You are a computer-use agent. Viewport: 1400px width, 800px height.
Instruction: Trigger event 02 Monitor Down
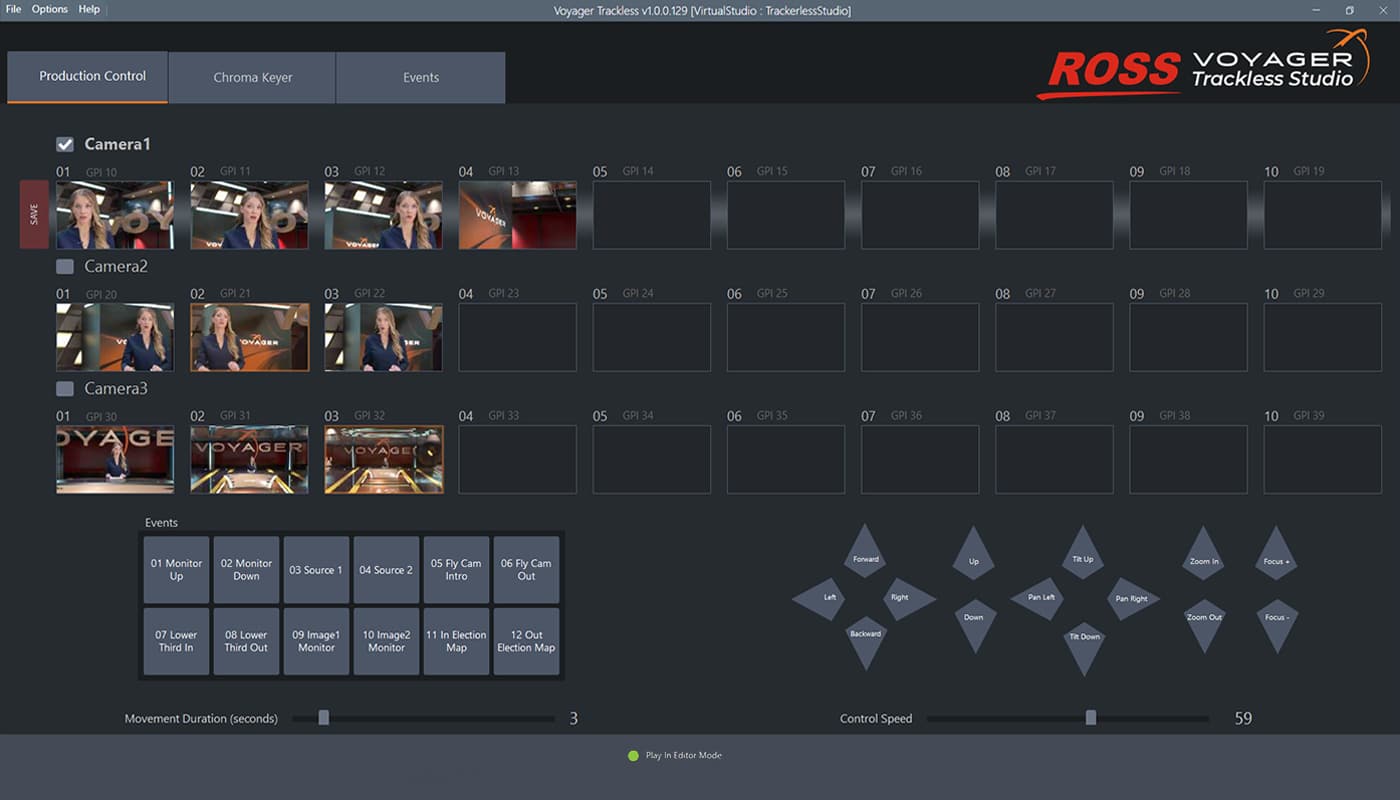pyautogui.click(x=246, y=570)
